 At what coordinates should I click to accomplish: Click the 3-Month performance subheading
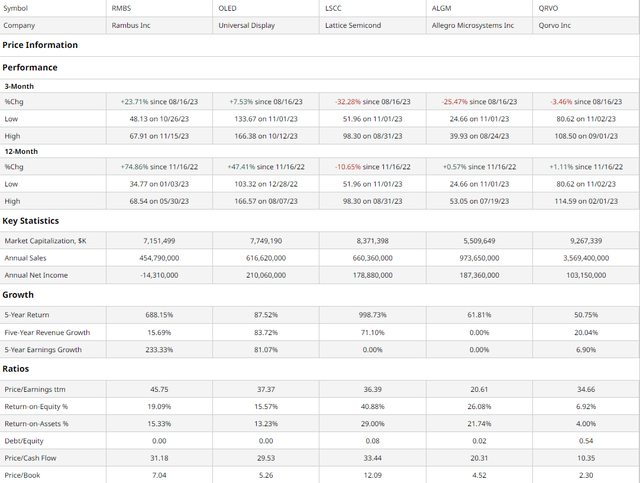[x=21, y=86]
